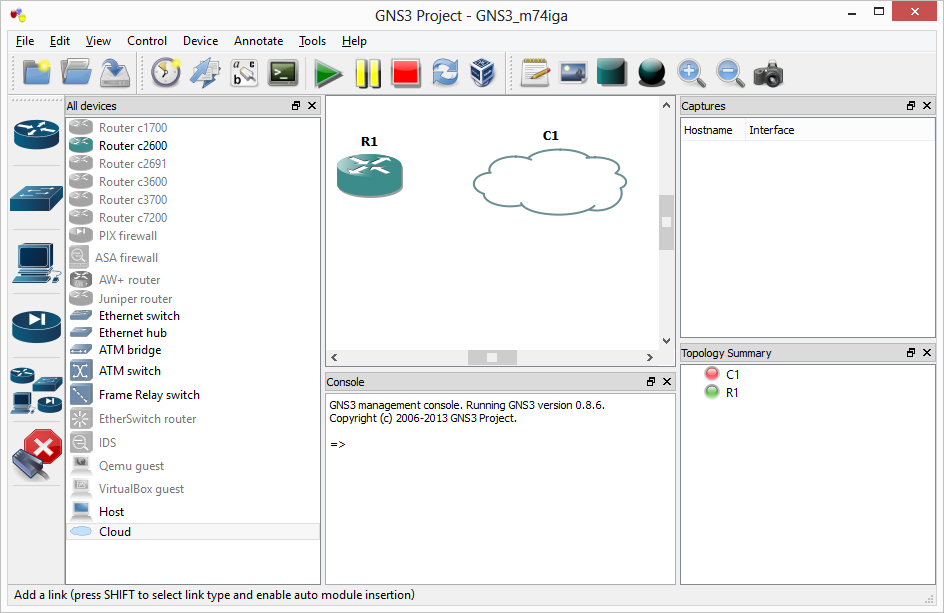
Task: Click the canvas scroll down arrow
Action: tap(666, 341)
